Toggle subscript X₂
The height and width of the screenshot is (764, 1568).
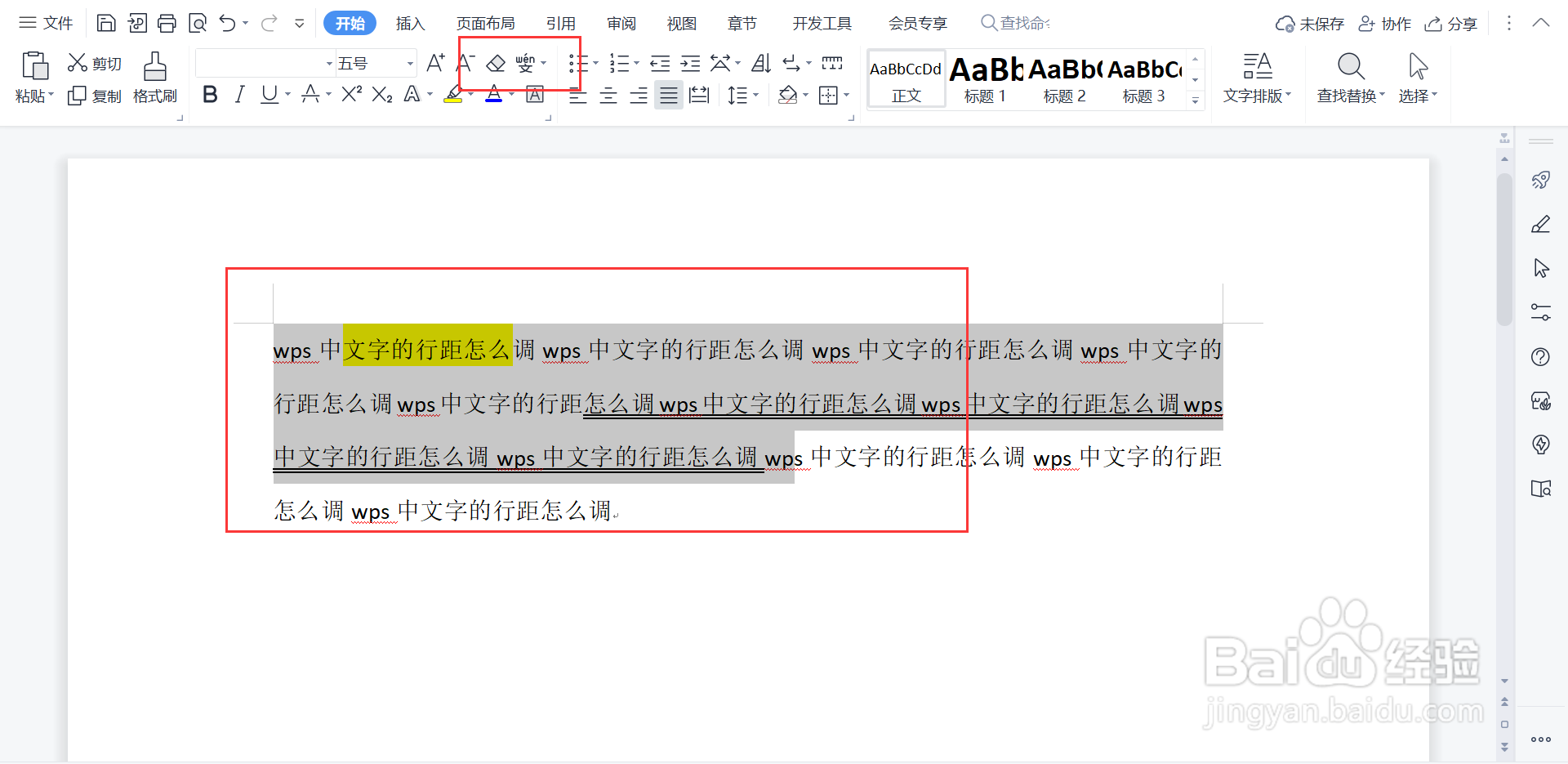click(382, 95)
